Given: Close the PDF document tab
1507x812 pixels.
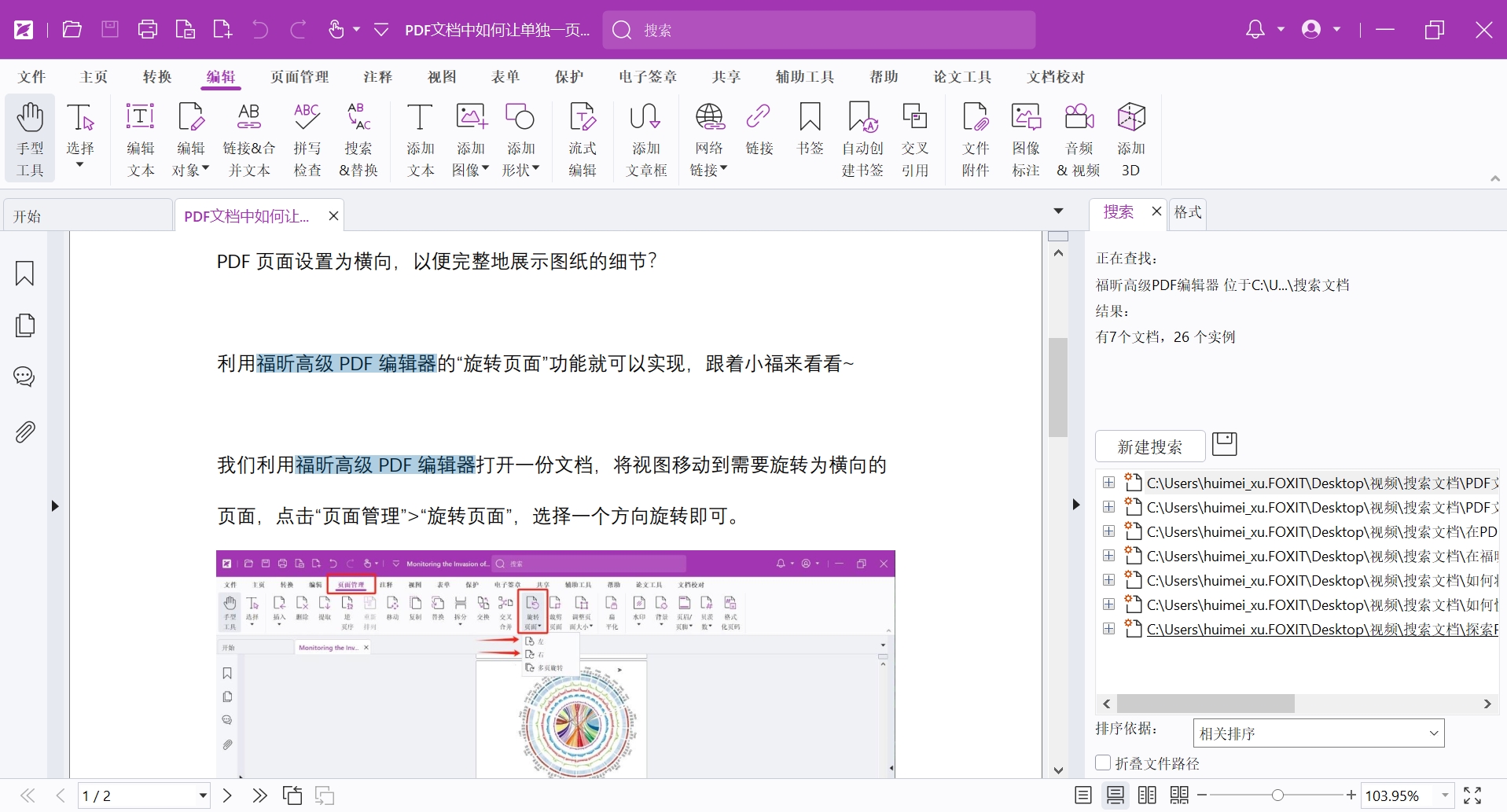Looking at the screenshot, I should point(333,215).
